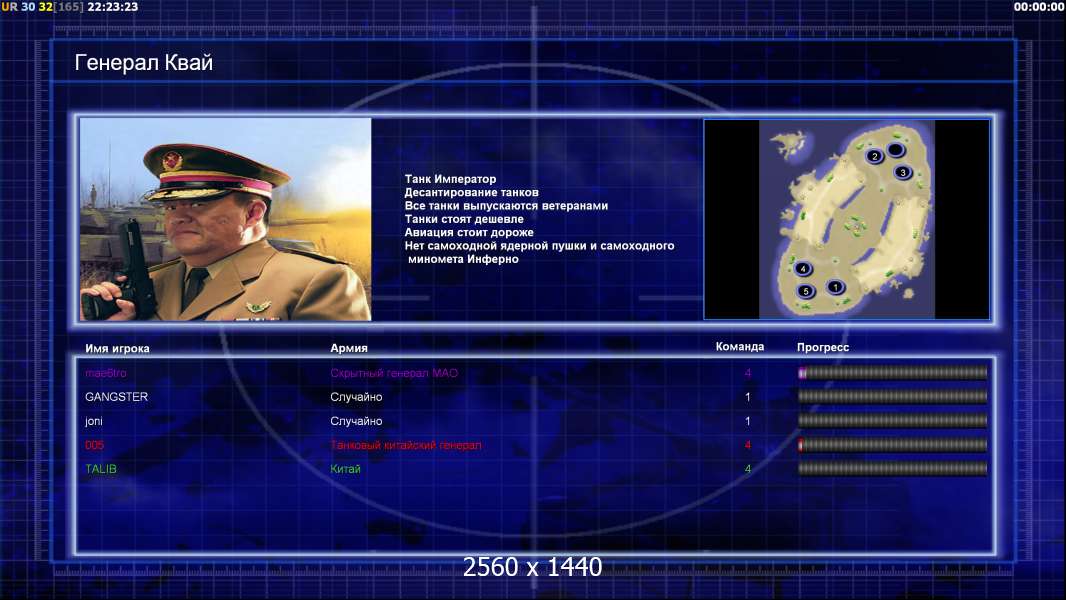Click the small island in the minimap's upper left

tap(791, 143)
